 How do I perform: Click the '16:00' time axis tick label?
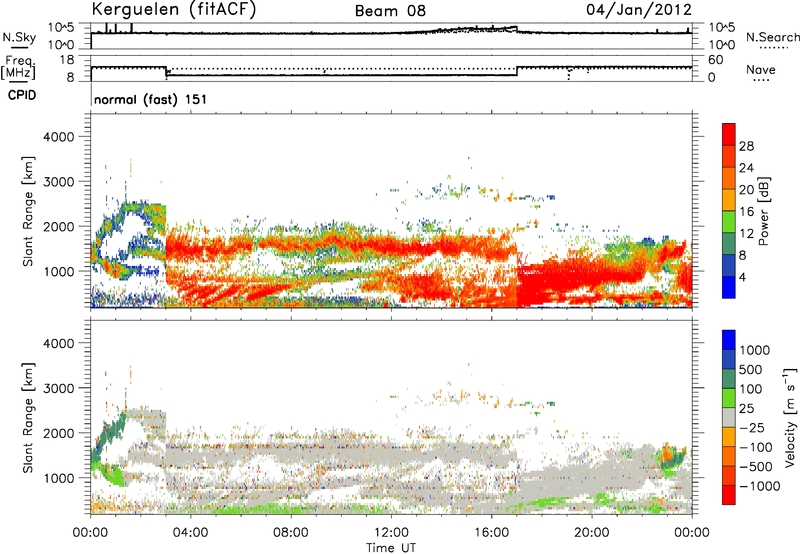(x=491, y=533)
